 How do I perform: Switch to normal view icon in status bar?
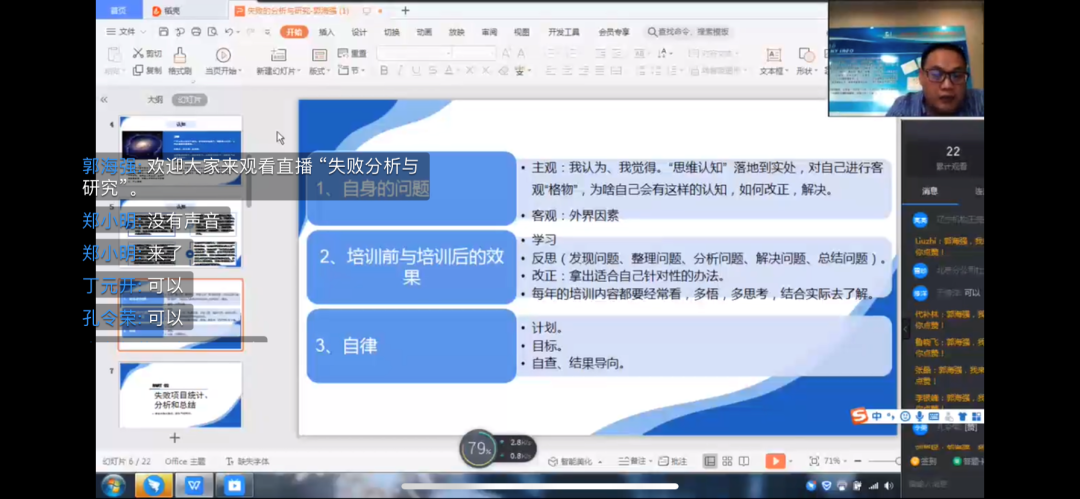(710, 461)
